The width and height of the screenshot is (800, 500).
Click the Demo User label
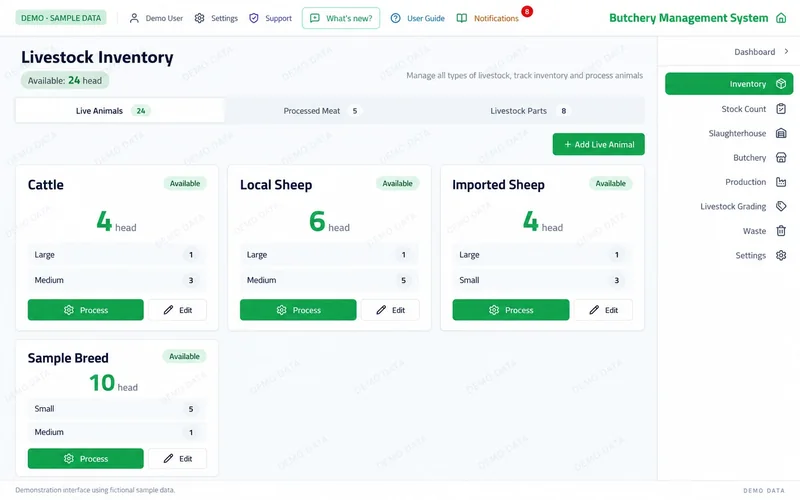point(164,18)
